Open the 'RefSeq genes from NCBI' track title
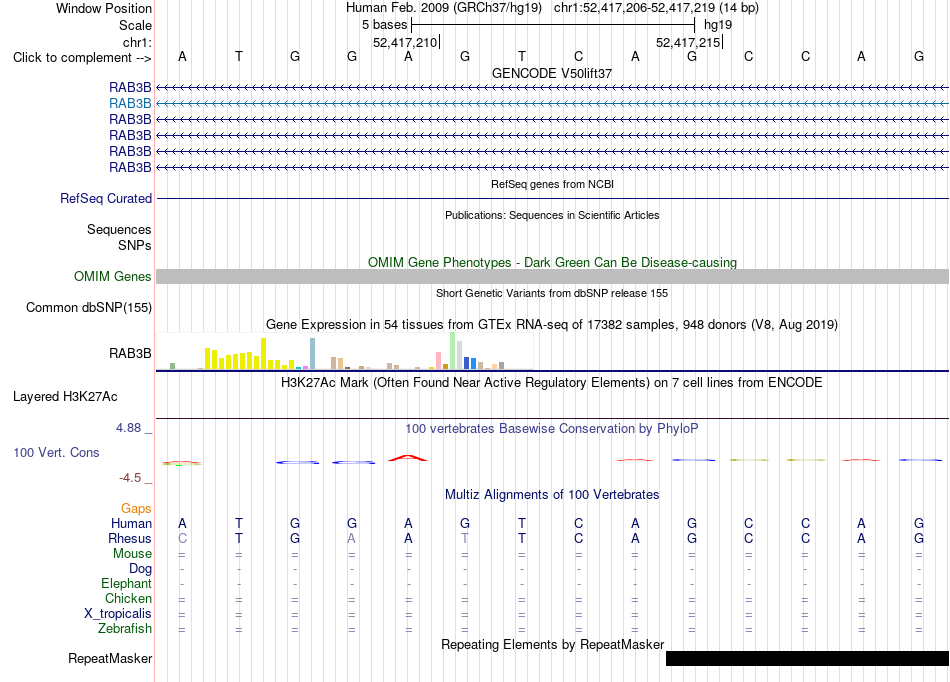Image resolution: width=950 pixels, height=682 pixels. pyautogui.click(x=552, y=184)
